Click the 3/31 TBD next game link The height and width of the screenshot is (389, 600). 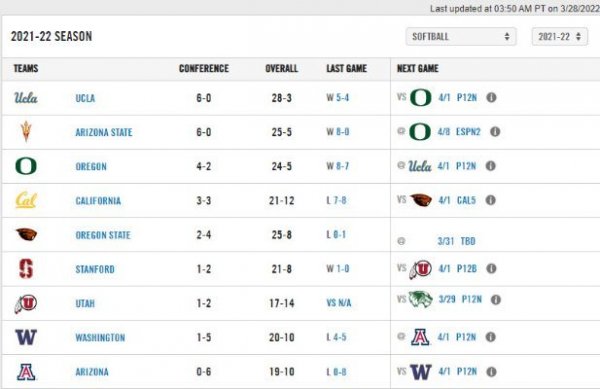click(457, 241)
